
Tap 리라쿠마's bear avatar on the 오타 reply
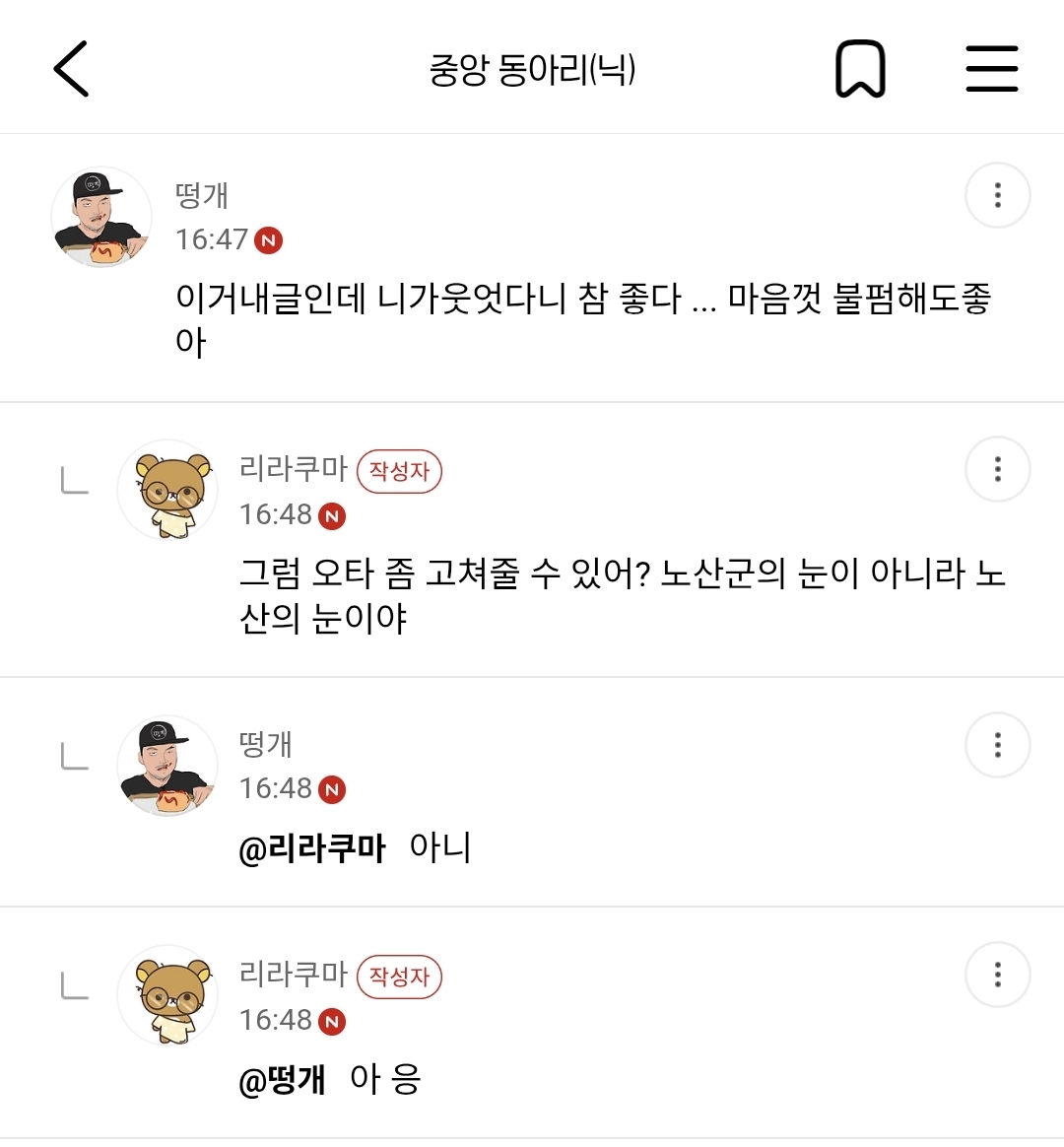point(168,491)
